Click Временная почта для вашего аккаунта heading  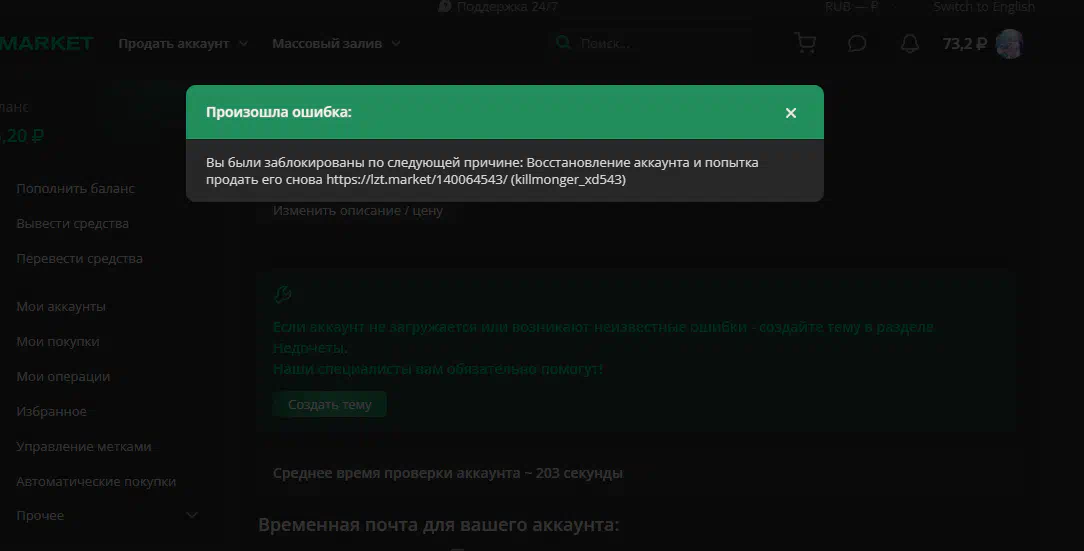coord(438,525)
